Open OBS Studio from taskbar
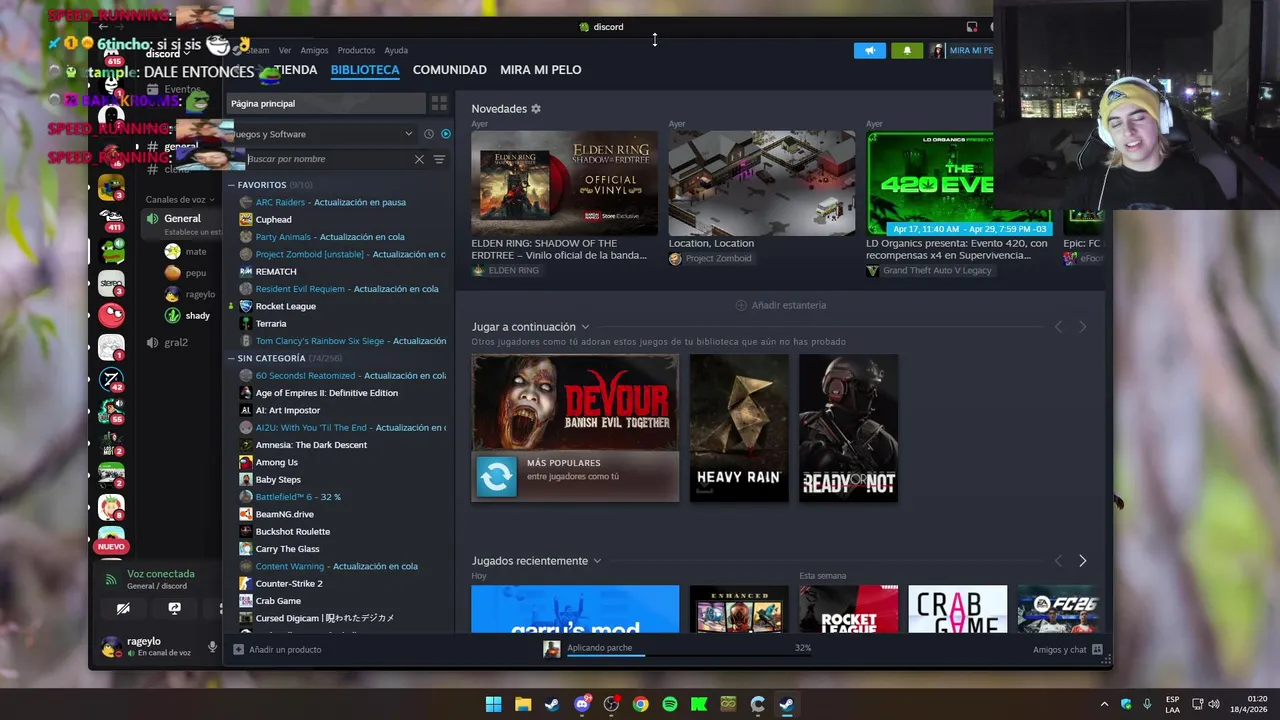Image resolution: width=1280 pixels, height=720 pixels. pos(611,704)
